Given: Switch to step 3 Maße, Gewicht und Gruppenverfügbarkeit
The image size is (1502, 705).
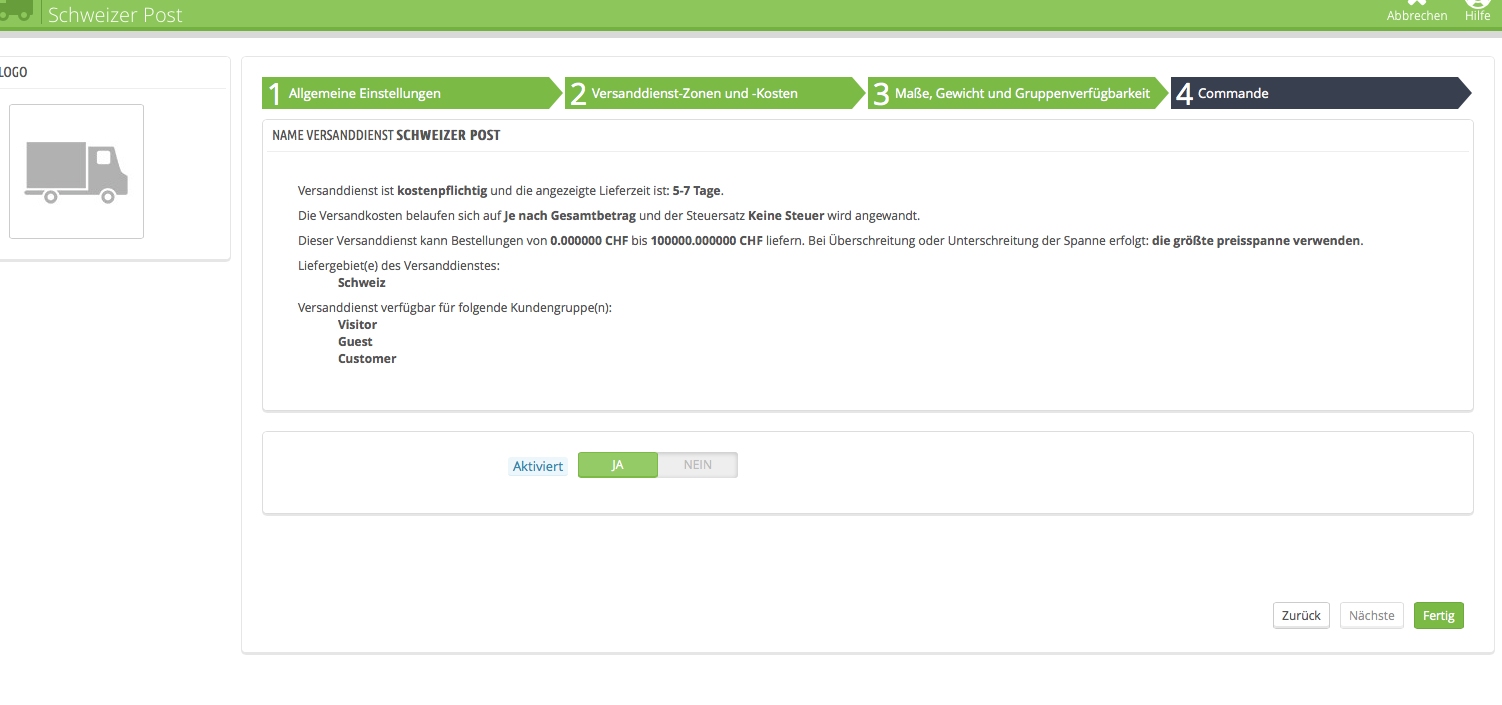Looking at the screenshot, I should pos(1018,93).
